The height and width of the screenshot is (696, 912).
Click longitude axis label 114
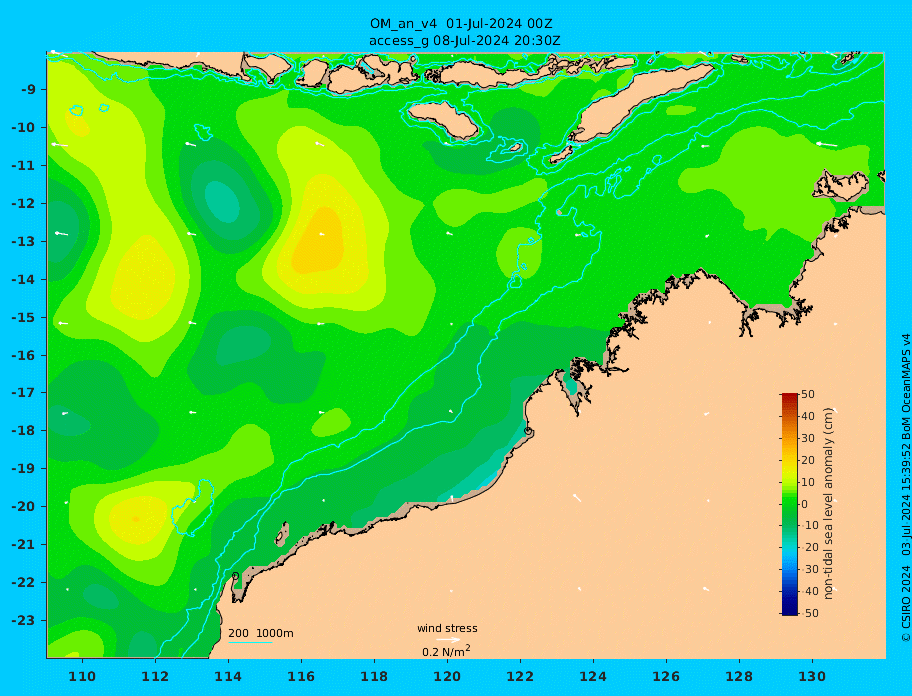229,676
